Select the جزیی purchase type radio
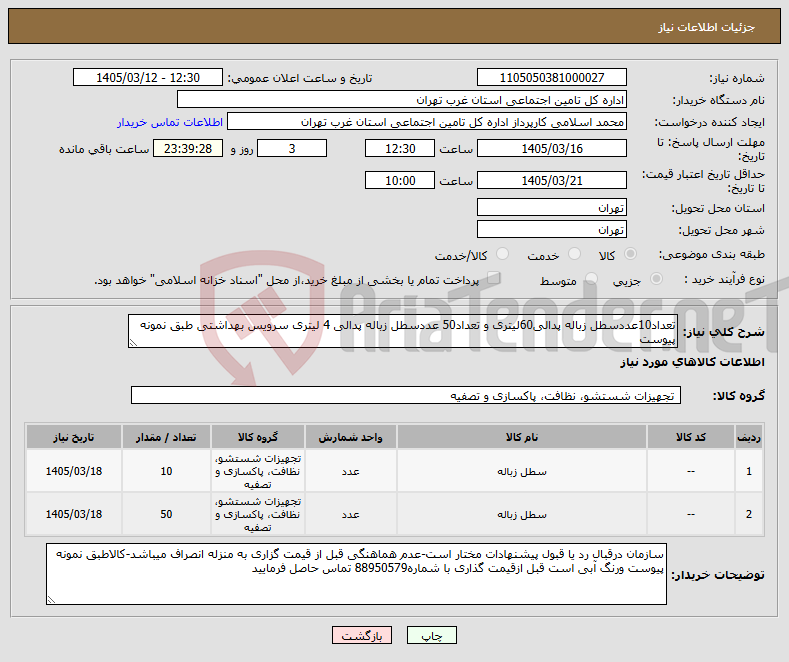This screenshot has height=662, width=789. point(656,279)
